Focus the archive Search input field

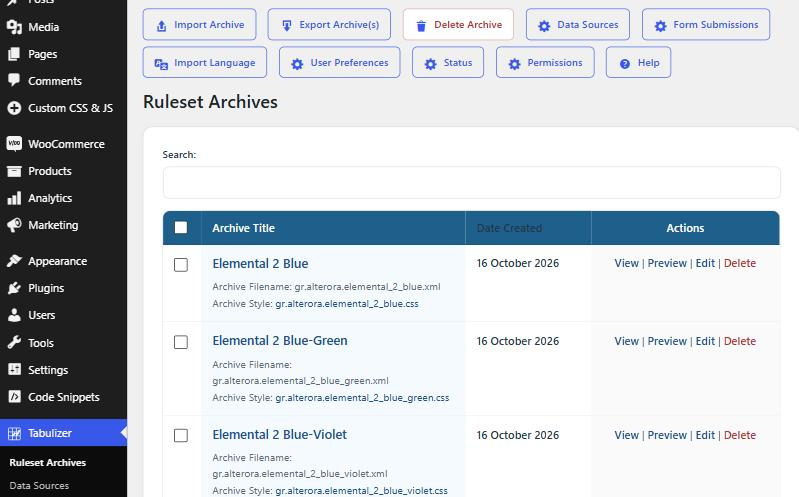coord(471,182)
